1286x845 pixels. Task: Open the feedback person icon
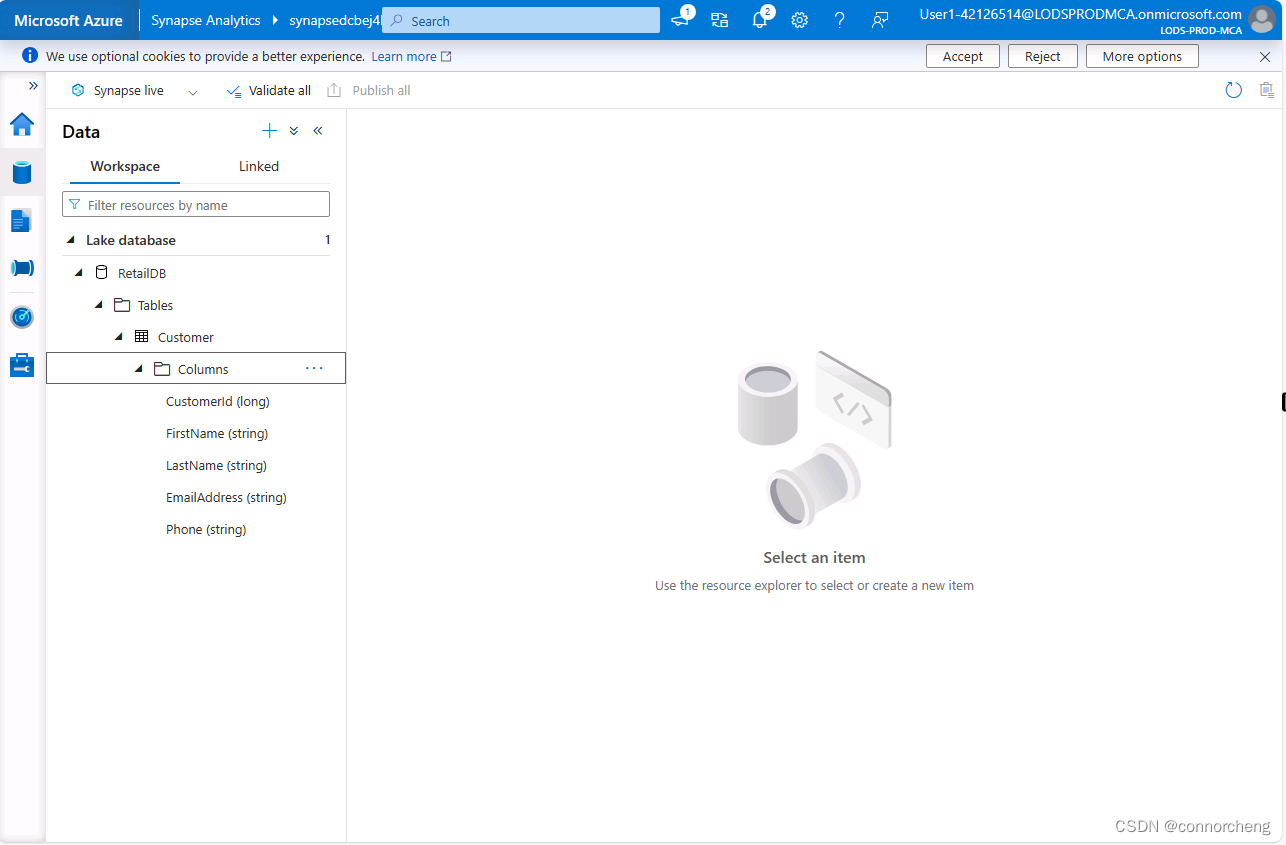point(880,20)
